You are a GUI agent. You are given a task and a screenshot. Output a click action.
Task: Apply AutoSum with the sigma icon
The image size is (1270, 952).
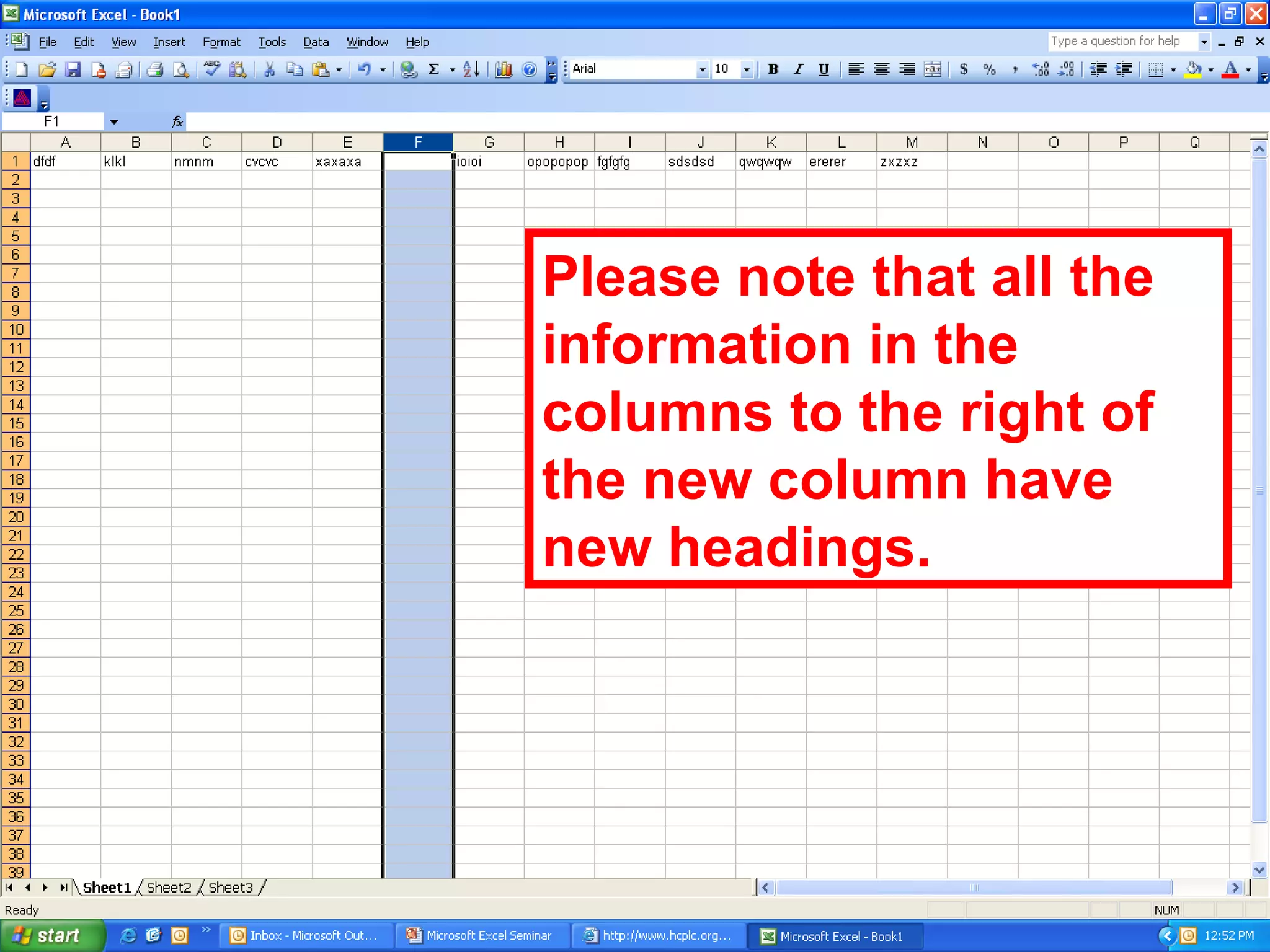tap(434, 69)
